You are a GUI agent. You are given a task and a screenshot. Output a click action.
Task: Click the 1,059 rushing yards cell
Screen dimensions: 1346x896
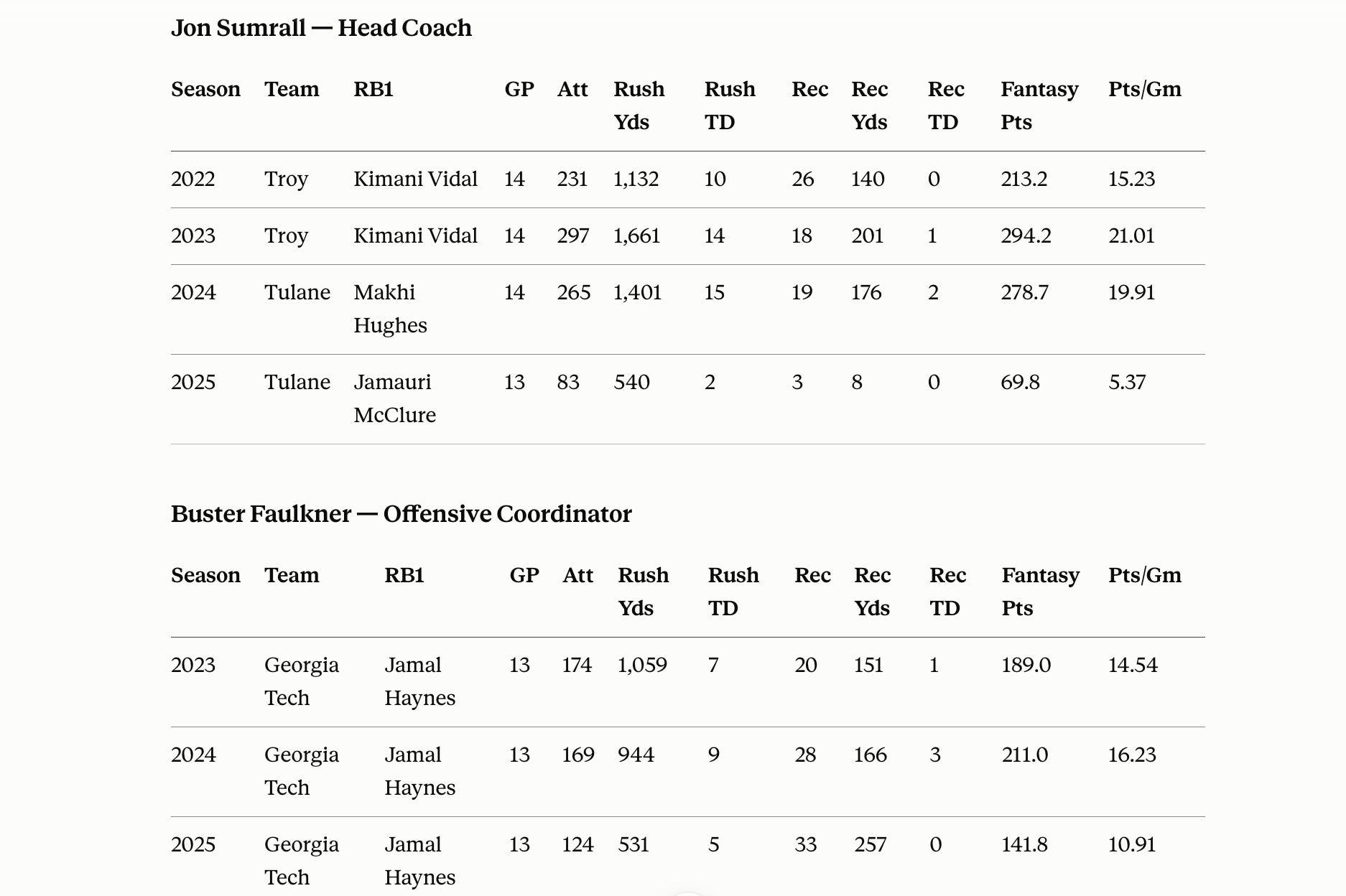[642, 665]
